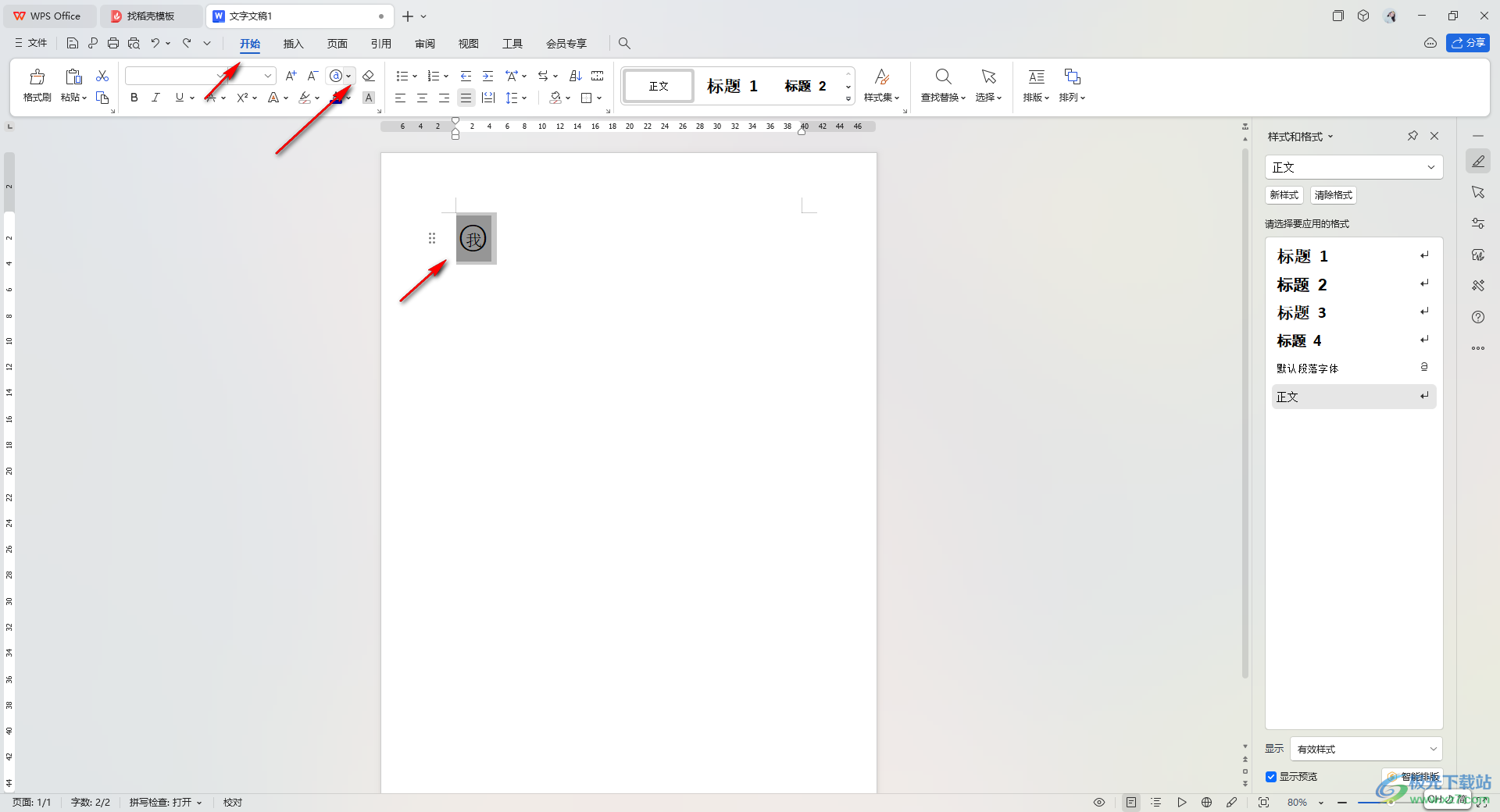
Task: Expand the bullet list dropdown arrow
Action: (415, 76)
